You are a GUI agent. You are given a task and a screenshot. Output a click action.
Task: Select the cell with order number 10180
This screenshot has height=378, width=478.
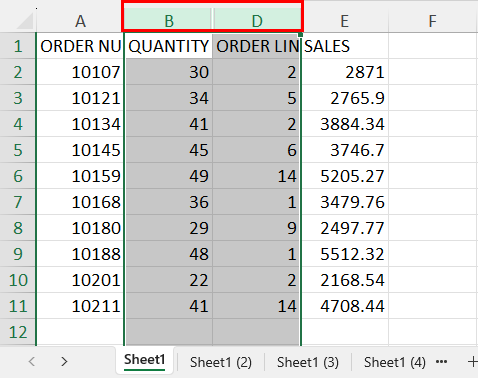pyautogui.click(x=80, y=228)
